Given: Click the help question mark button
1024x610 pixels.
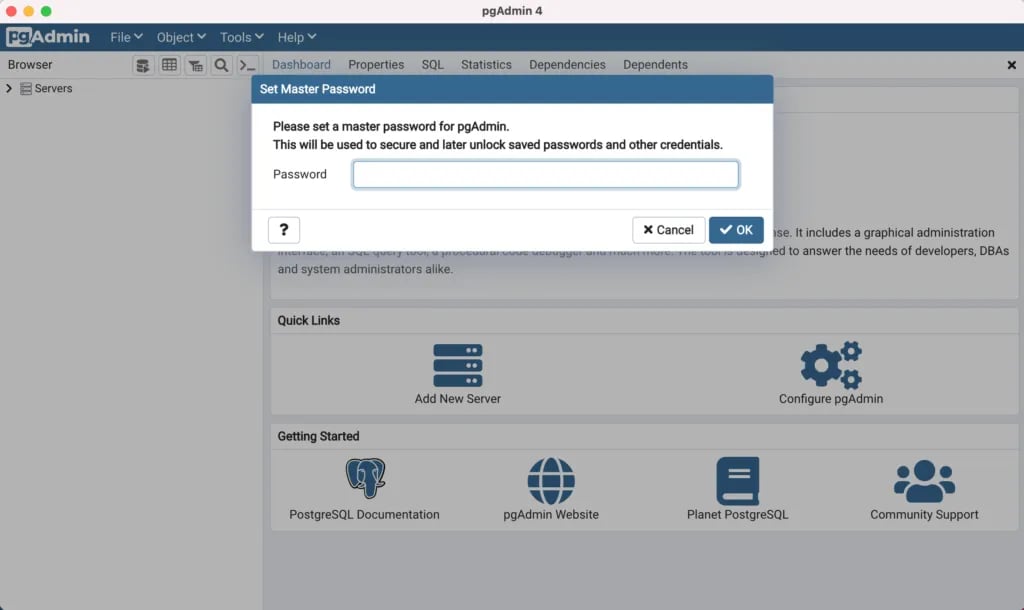Looking at the screenshot, I should 283,230.
